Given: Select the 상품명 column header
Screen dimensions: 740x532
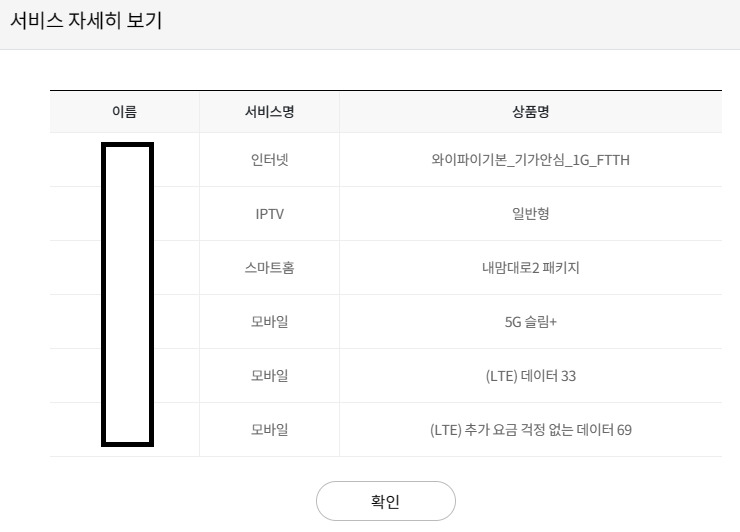Looking at the screenshot, I should pyautogui.click(x=530, y=112).
